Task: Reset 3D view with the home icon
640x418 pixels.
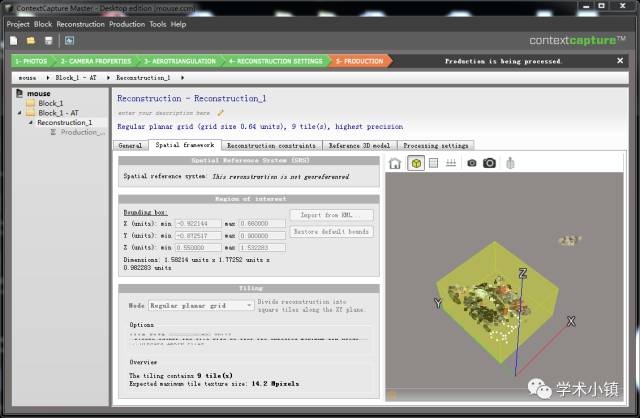Action: click(x=395, y=163)
